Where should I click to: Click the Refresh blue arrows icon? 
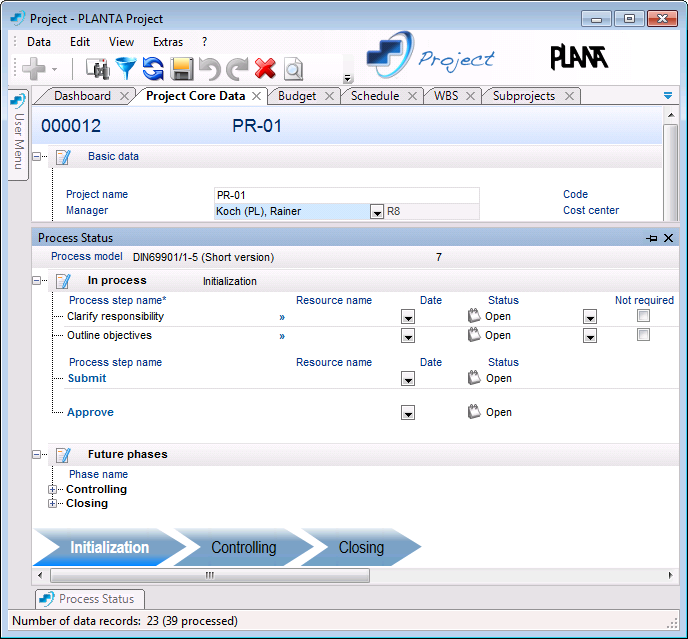(153, 69)
